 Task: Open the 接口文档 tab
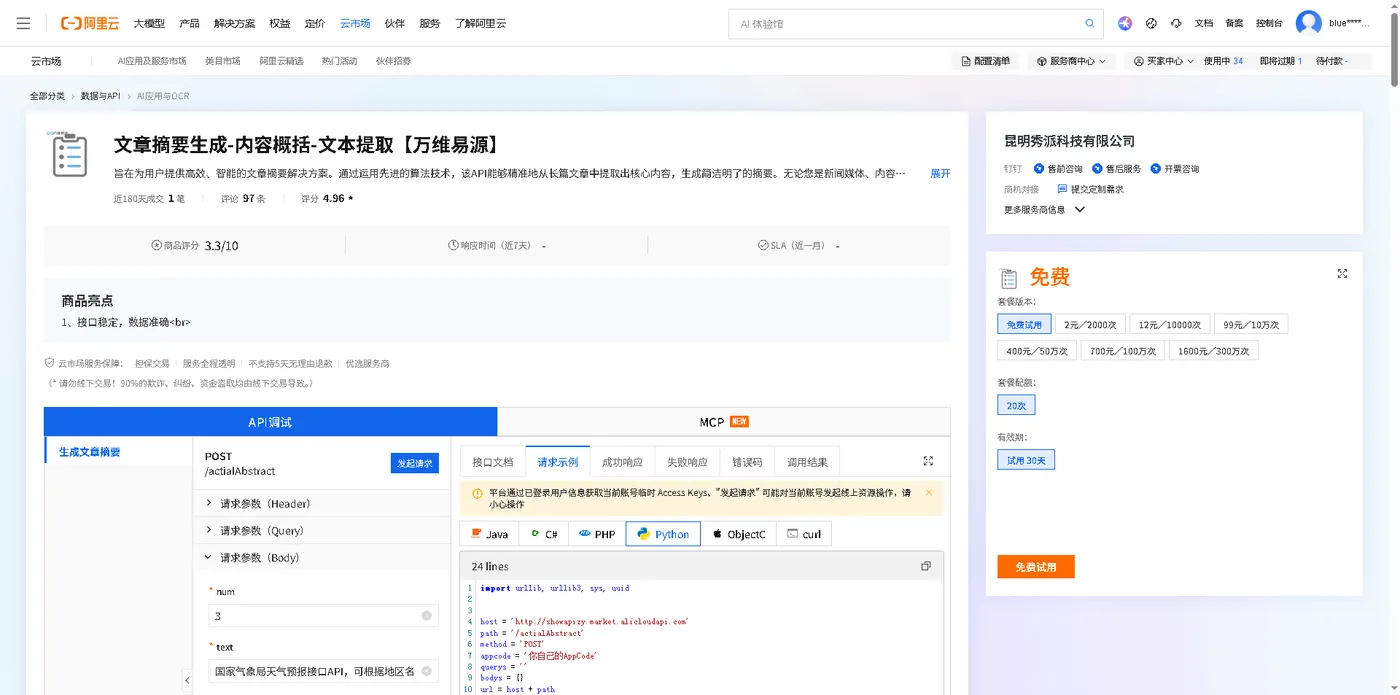tap(493, 462)
